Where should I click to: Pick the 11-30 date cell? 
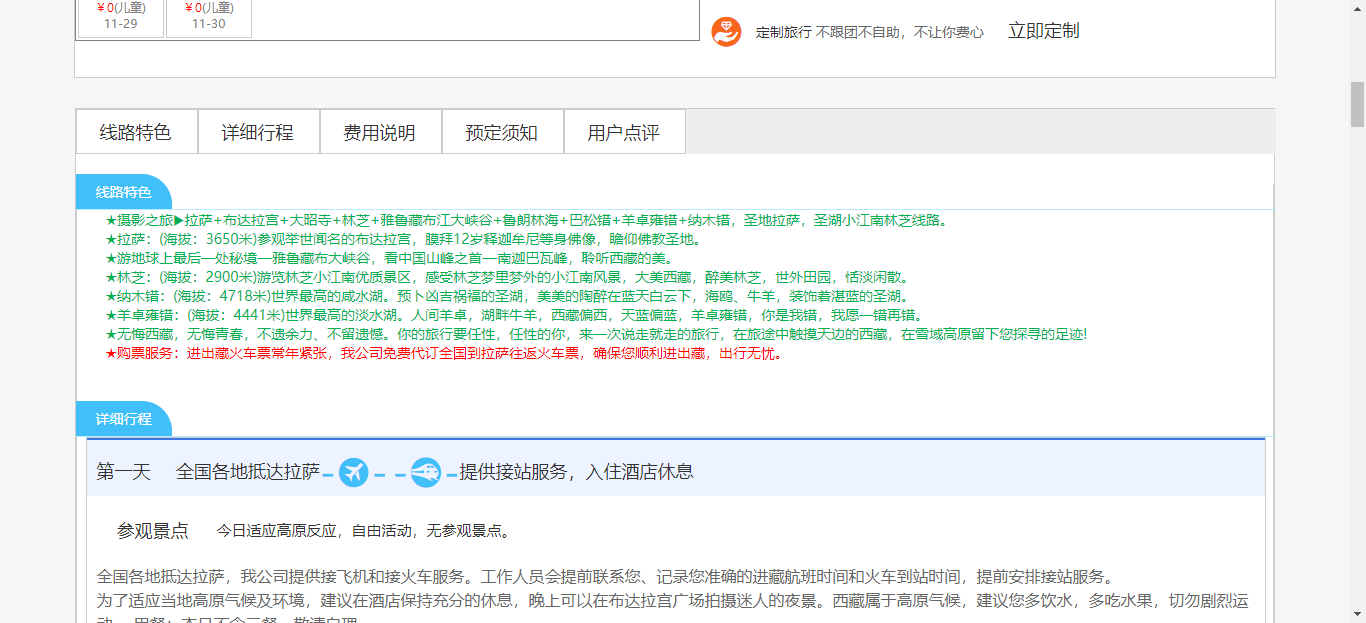209,17
